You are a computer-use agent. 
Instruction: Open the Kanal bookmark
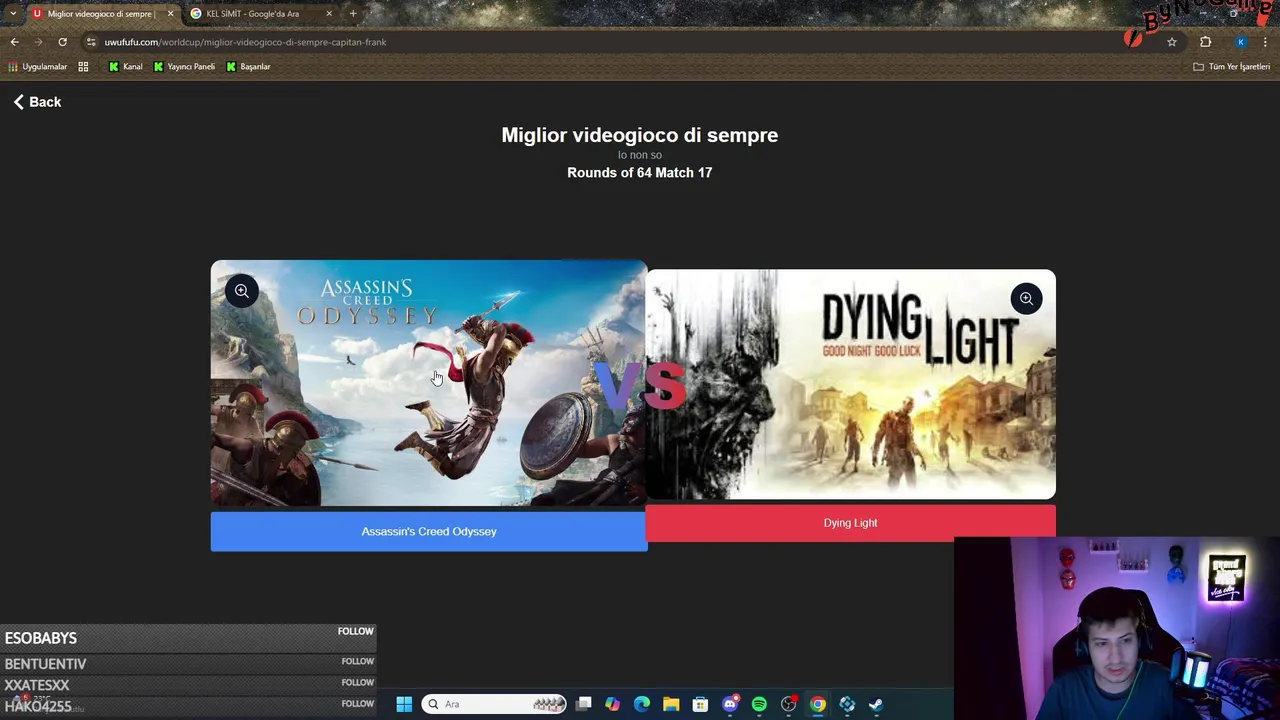coord(126,66)
